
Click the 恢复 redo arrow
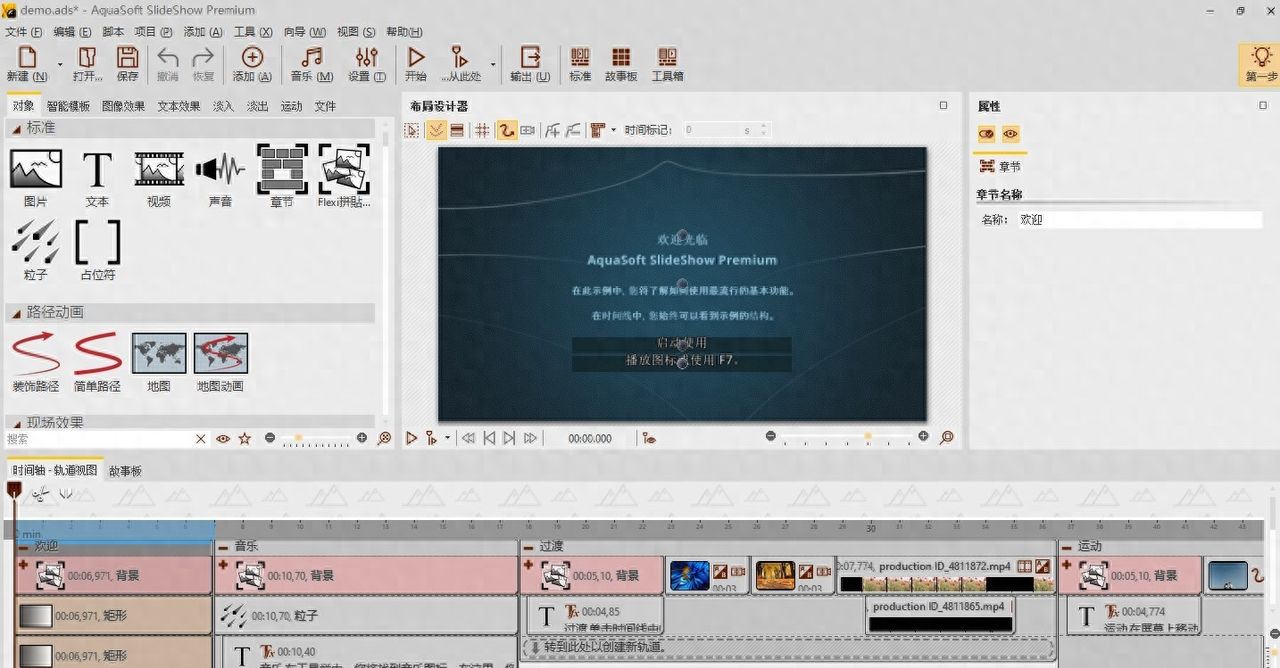click(204, 58)
